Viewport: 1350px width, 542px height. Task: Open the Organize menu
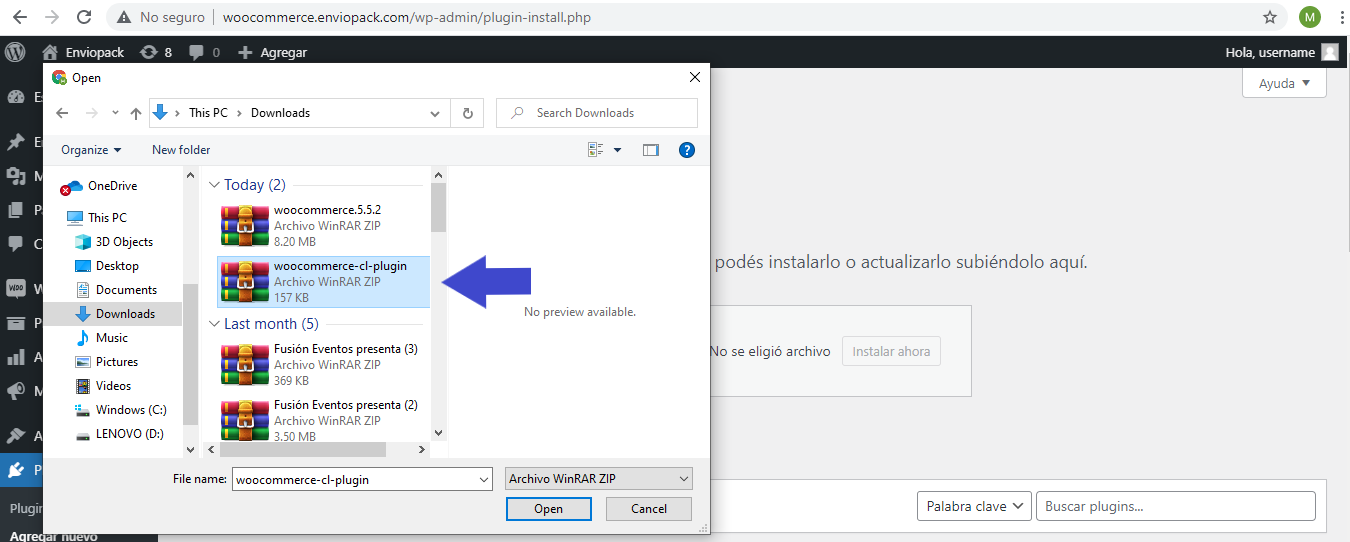point(91,150)
